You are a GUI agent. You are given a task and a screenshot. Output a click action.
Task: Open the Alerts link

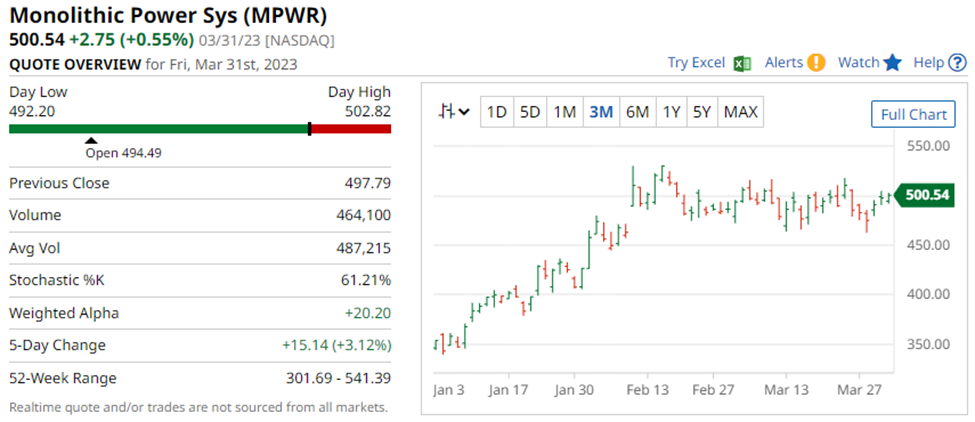[x=784, y=63]
